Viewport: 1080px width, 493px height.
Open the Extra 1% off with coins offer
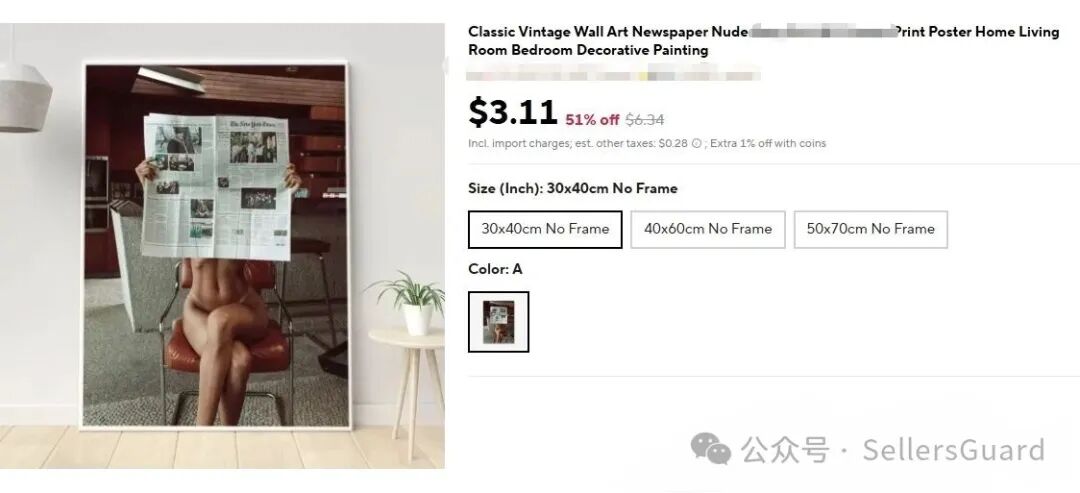(x=768, y=144)
